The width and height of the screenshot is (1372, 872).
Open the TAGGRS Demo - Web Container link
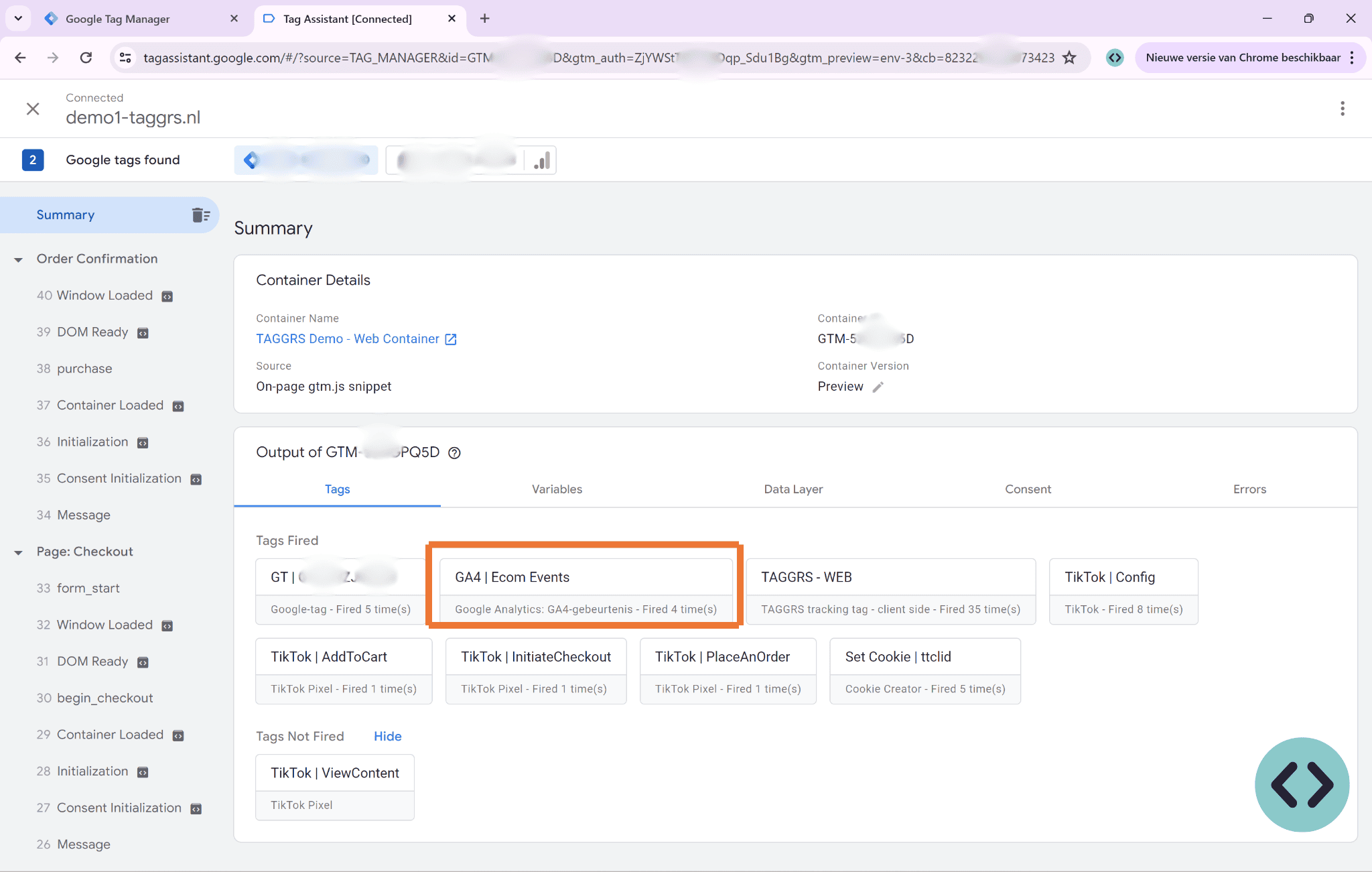tap(348, 339)
